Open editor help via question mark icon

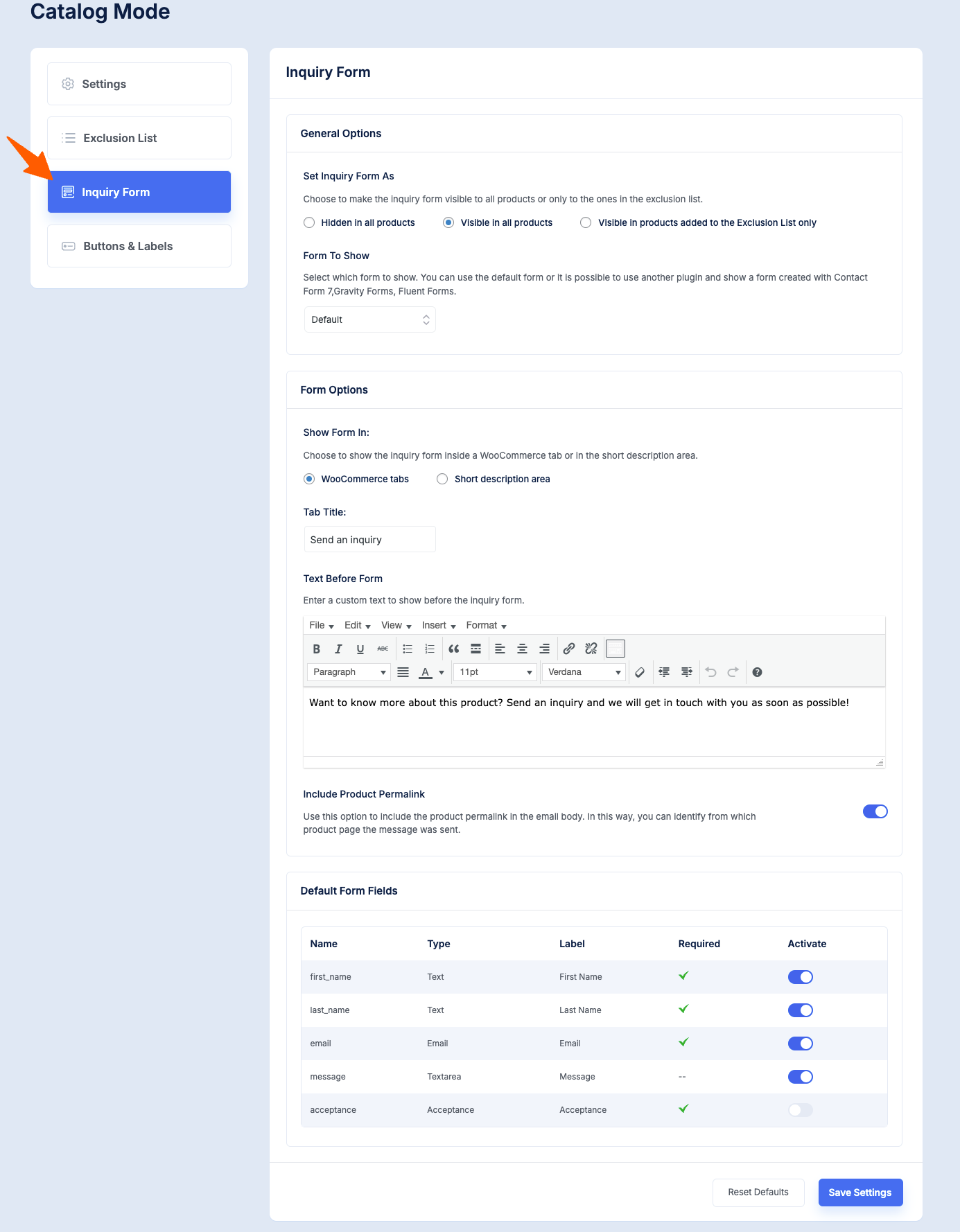click(757, 672)
